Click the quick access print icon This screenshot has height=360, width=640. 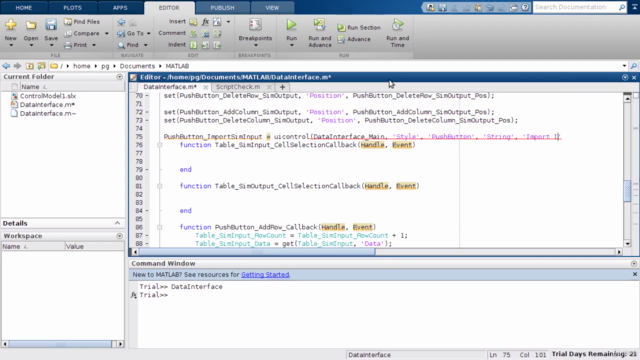pos(513,7)
